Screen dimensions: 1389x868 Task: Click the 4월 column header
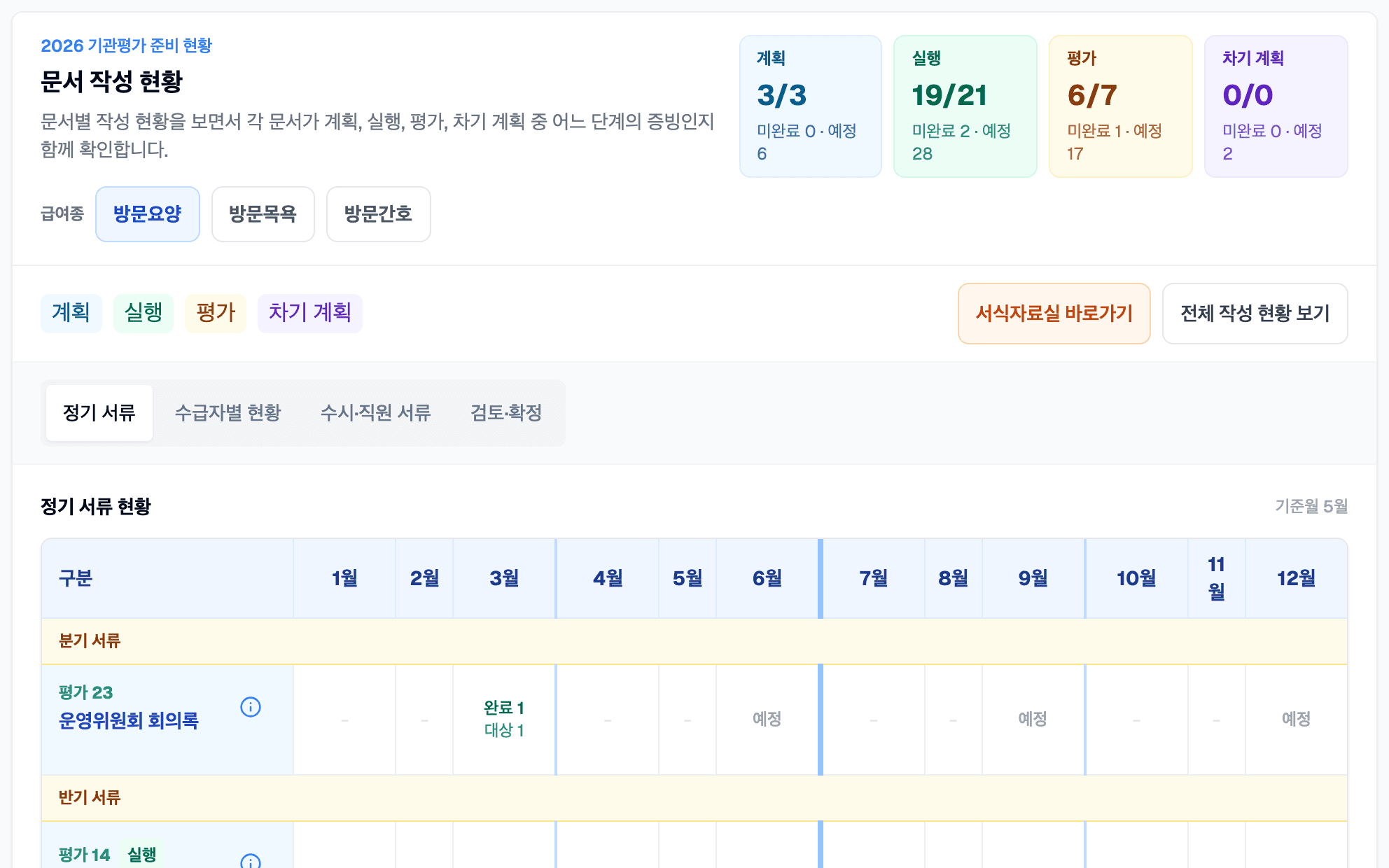(x=608, y=579)
